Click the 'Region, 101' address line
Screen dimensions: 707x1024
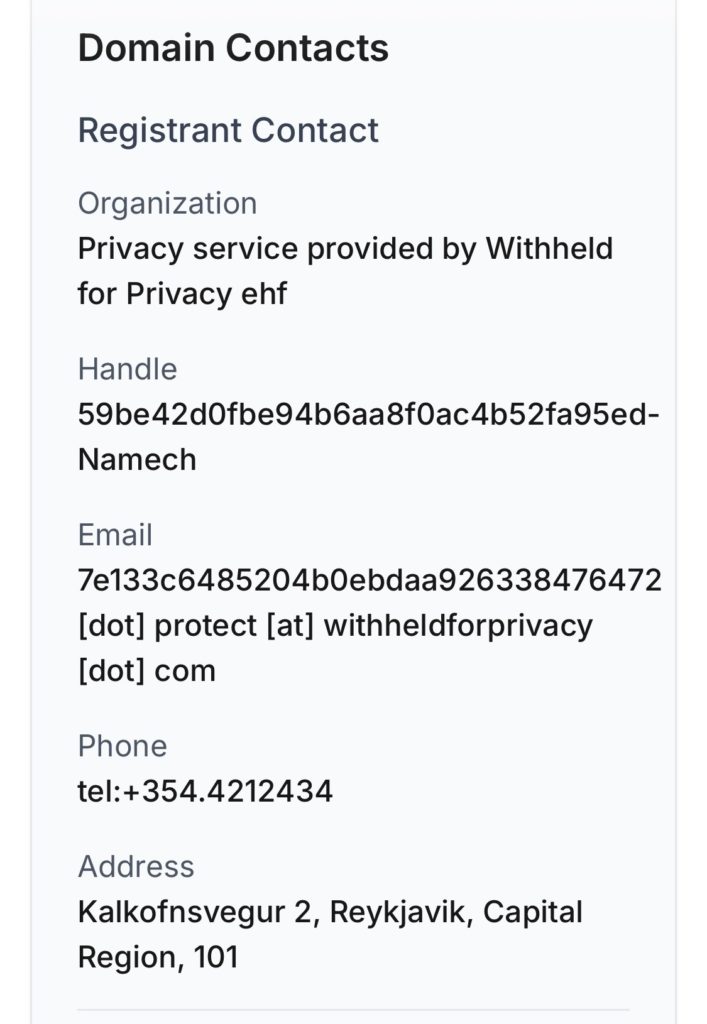point(158,957)
